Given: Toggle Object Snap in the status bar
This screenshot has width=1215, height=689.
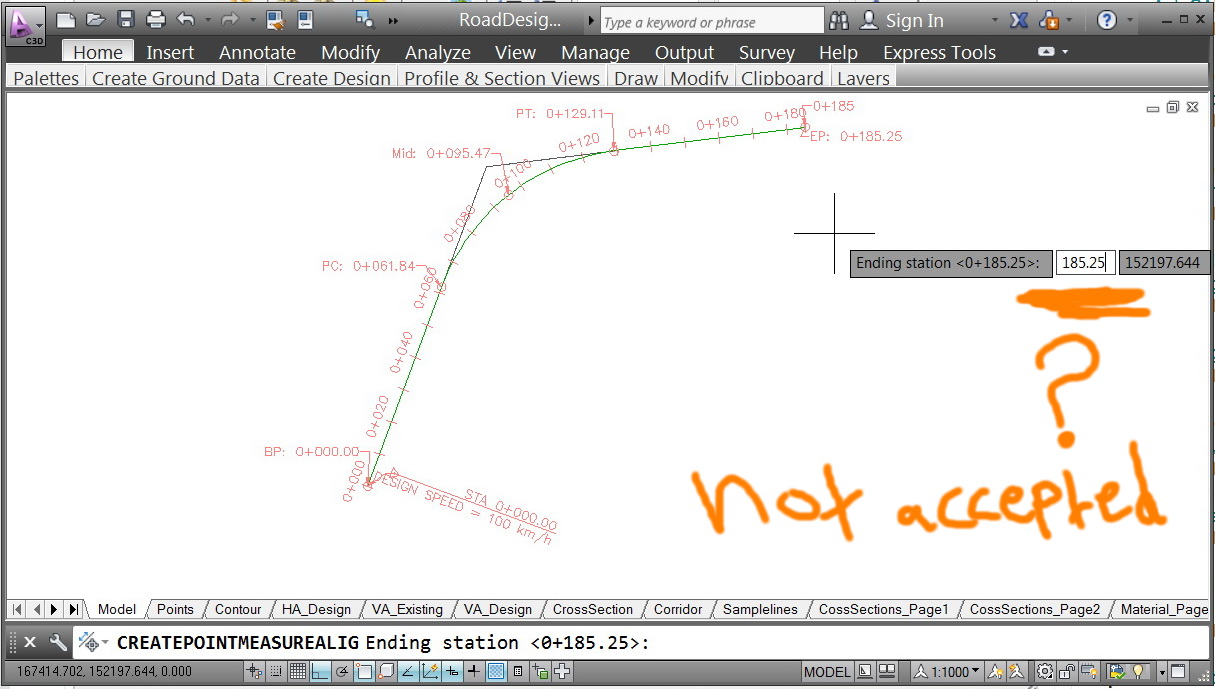Looking at the screenshot, I should click(x=364, y=671).
